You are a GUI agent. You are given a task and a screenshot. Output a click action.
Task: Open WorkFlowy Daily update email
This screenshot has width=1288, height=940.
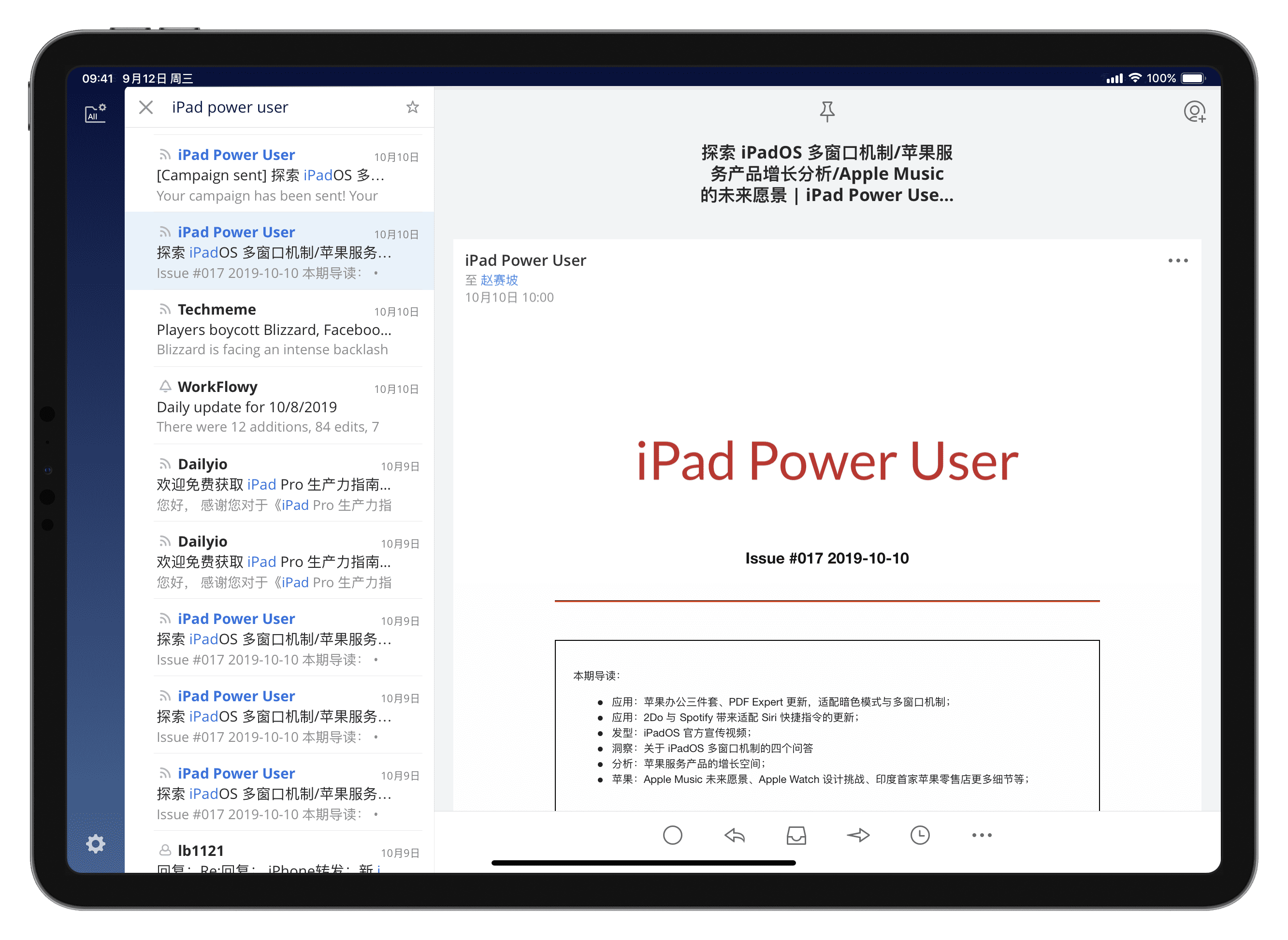tap(279, 405)
